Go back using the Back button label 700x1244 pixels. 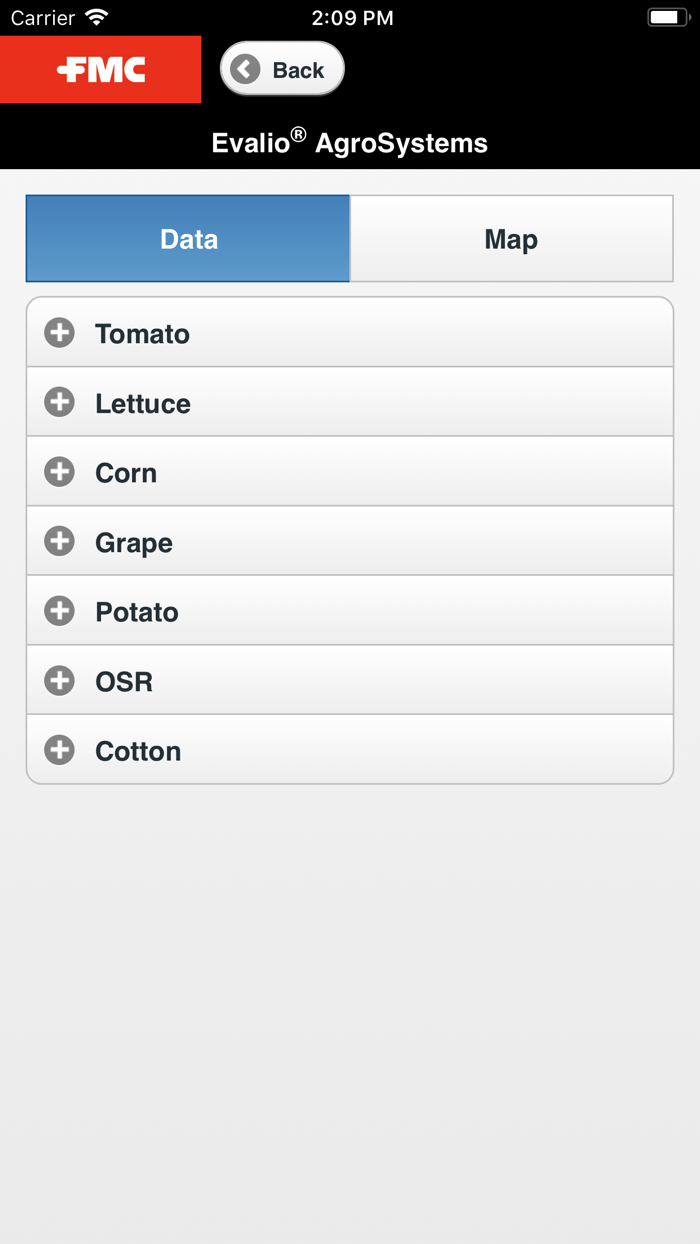298,70
